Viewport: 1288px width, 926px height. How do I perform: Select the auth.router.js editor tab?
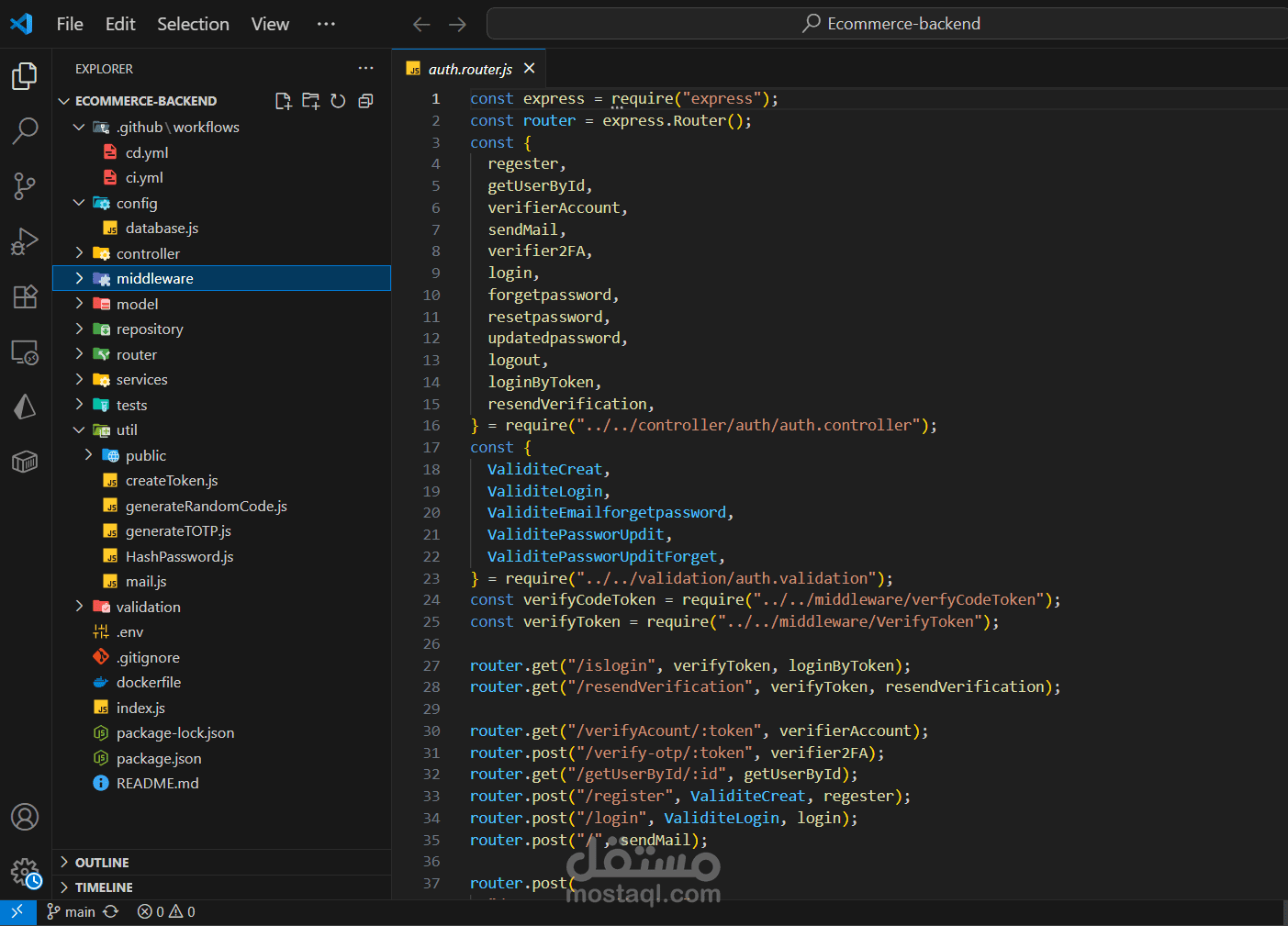point(469,69)
